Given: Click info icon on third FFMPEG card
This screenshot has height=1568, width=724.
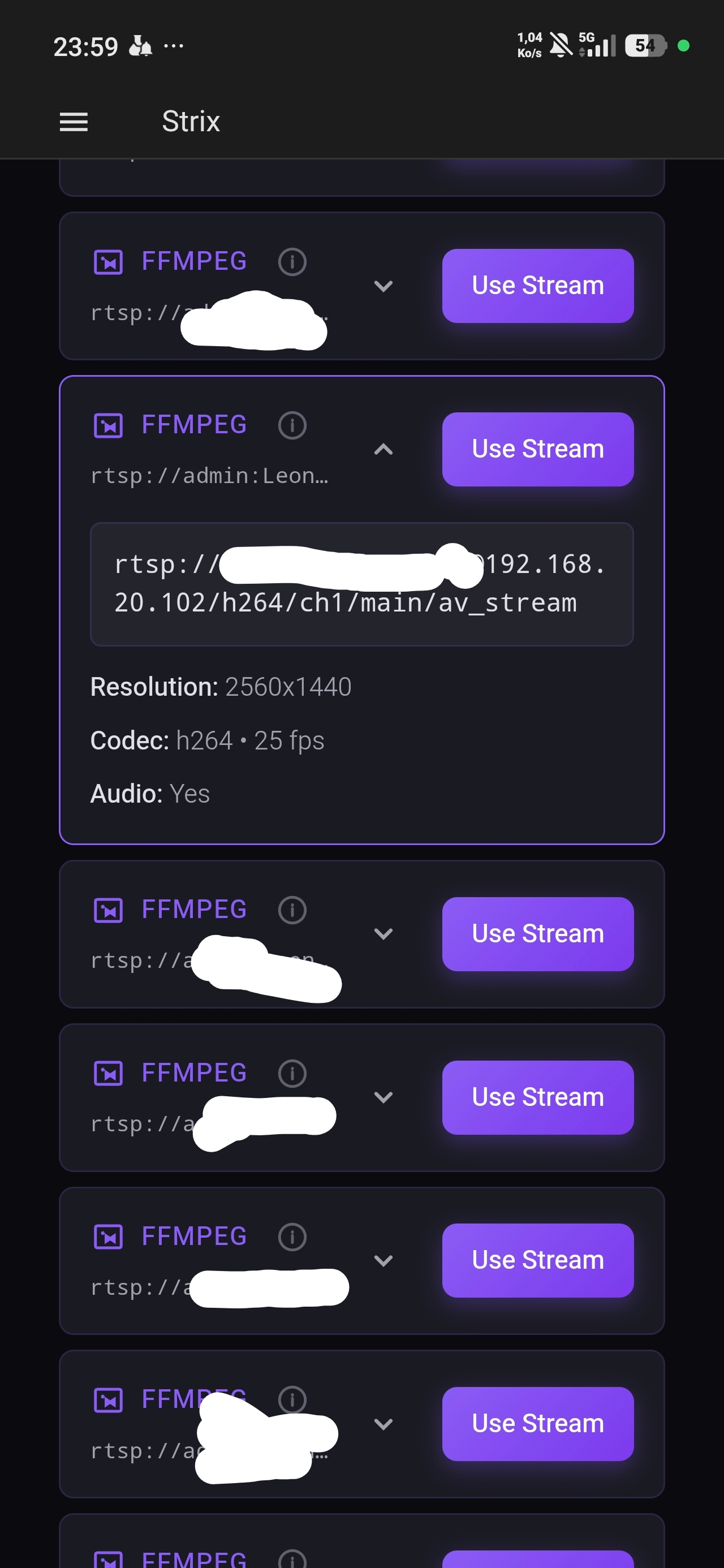Looking at the screenshot, I should 292,911.
